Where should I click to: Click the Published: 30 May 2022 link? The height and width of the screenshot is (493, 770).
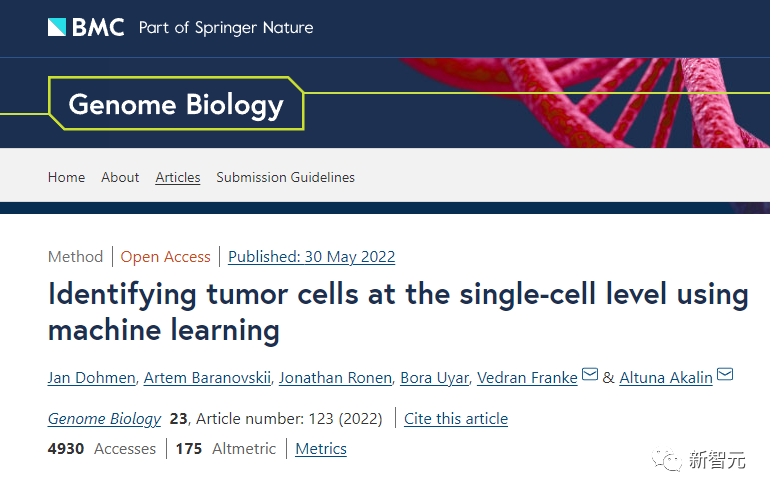311,257
